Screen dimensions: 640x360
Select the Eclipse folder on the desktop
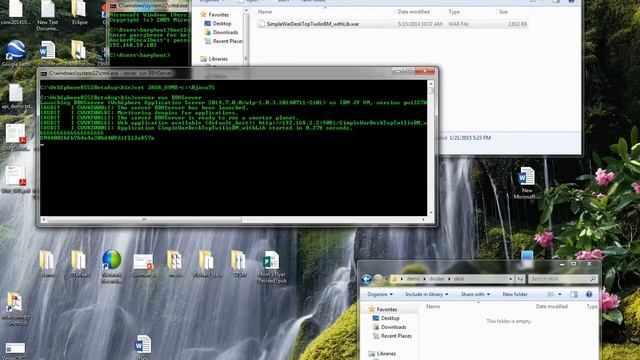[x=79, y=12]
